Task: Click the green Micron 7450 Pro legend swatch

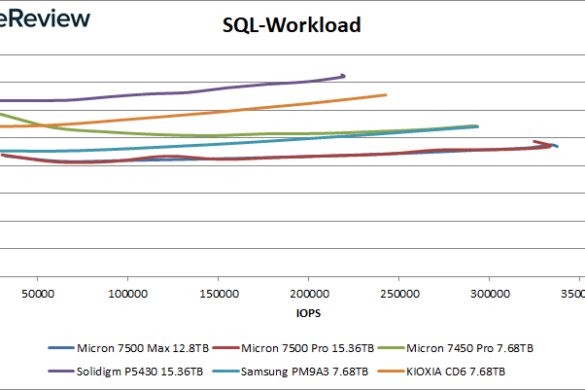Action: 391,348
